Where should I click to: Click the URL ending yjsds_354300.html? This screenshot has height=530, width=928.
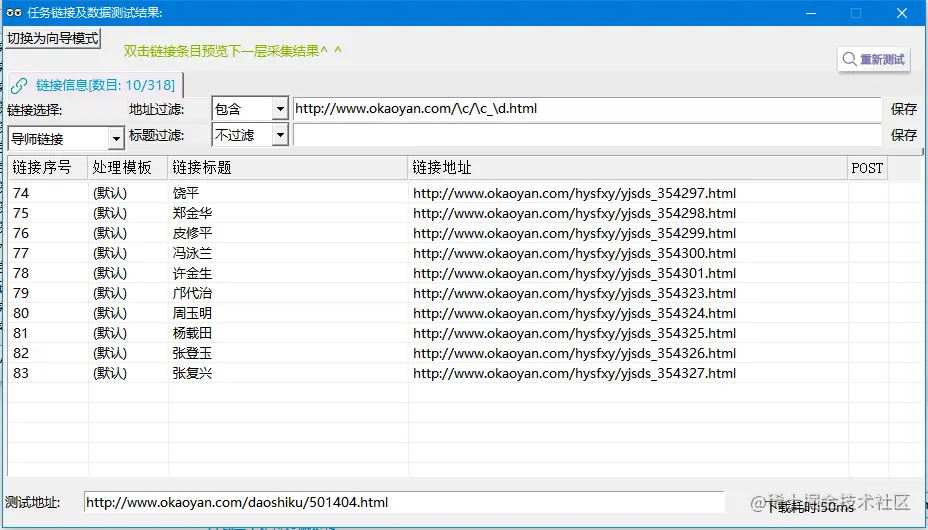(575, 254)
